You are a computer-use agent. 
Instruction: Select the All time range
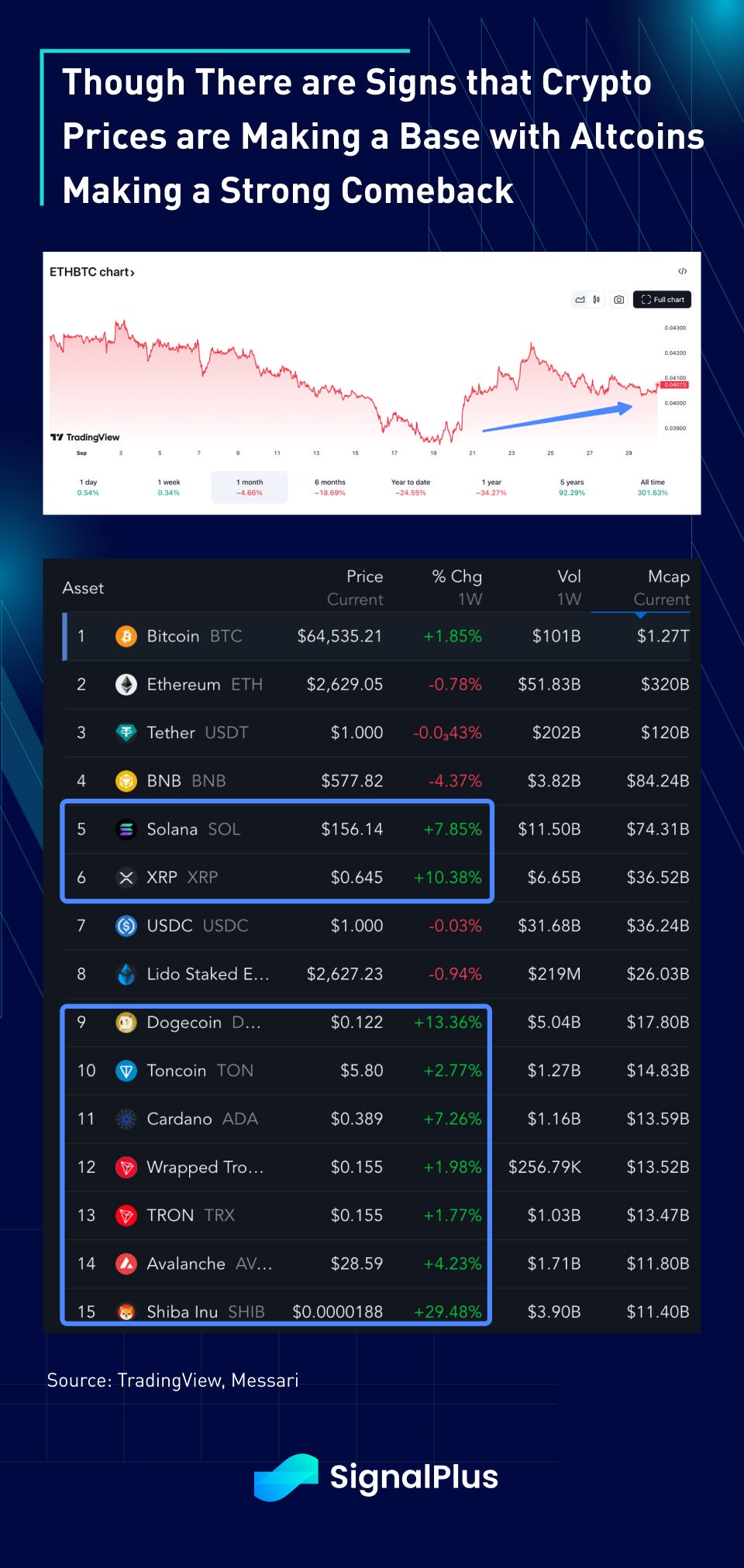coord(653,487)
